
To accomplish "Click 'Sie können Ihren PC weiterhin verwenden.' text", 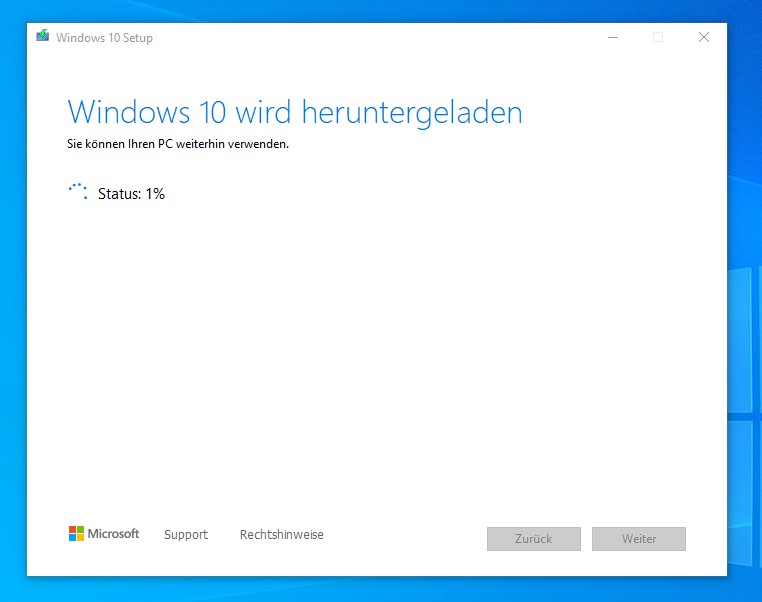I will (x=178, y=144).
